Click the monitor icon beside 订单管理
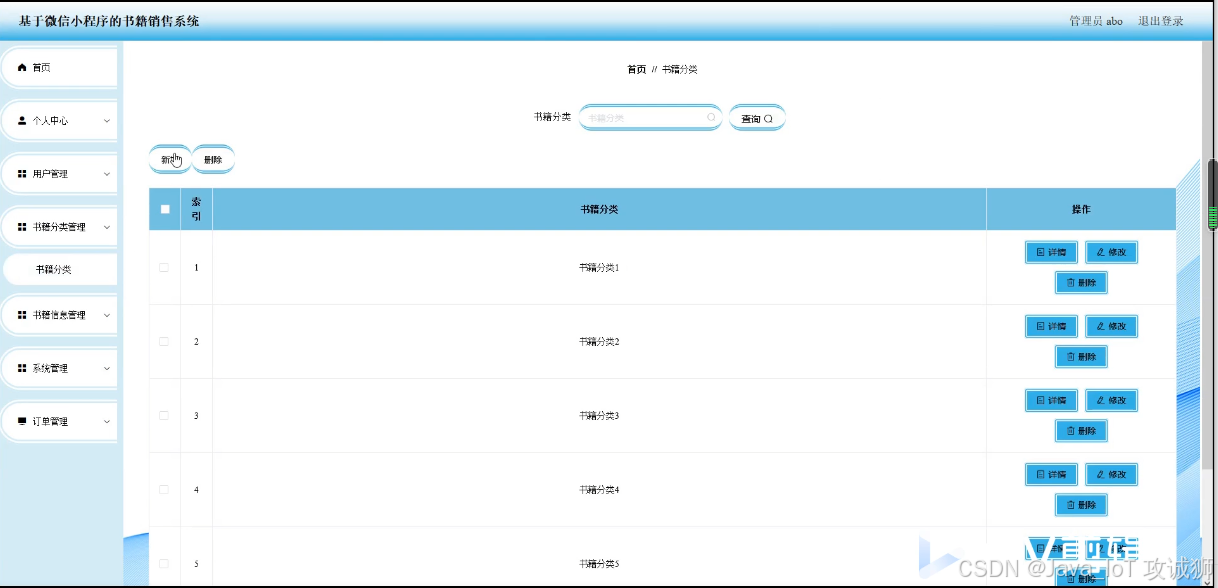Screen dimensions: 1218x588 22,422
